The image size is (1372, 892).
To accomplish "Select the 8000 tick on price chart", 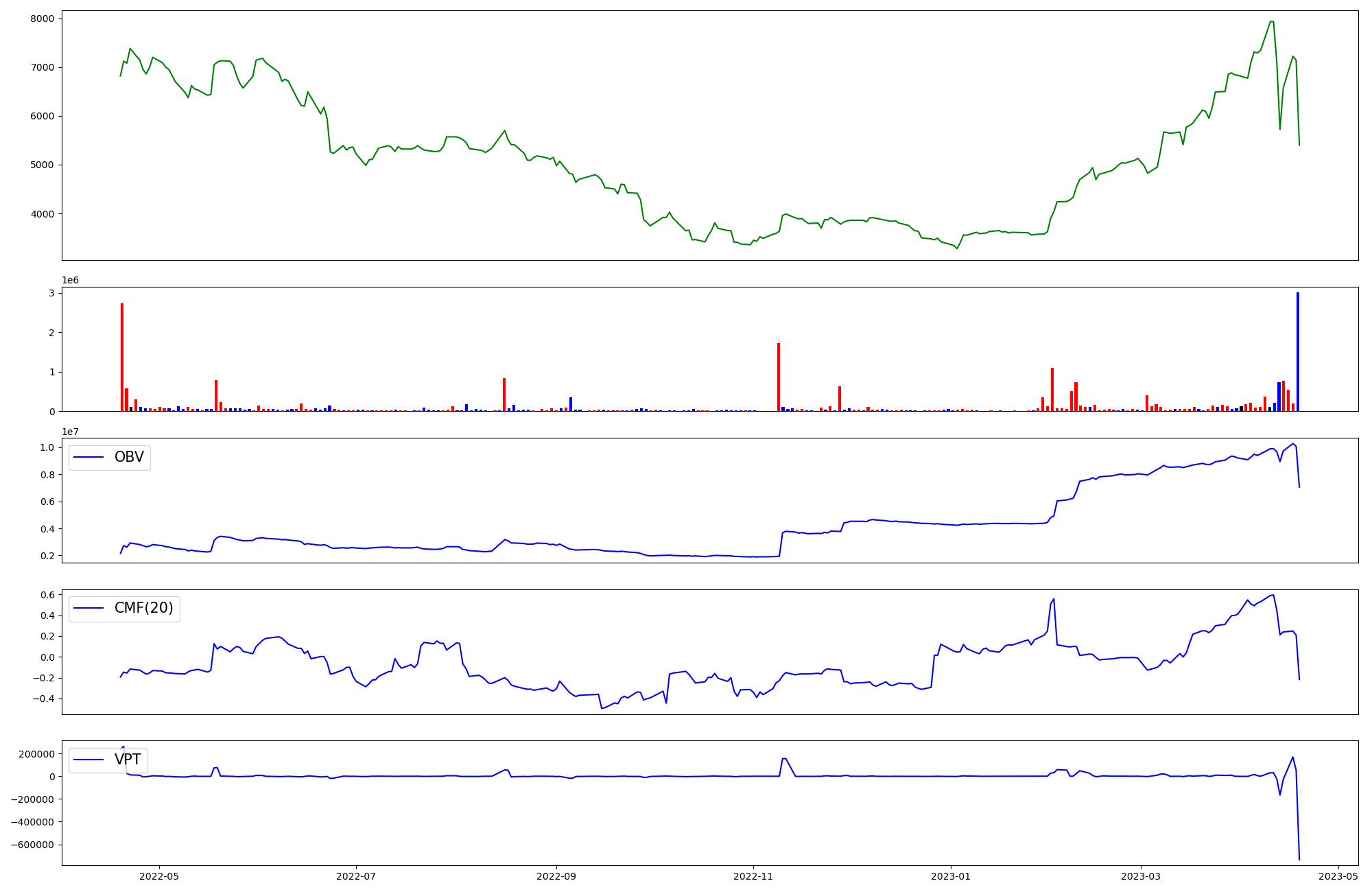I will click(42, 19).
